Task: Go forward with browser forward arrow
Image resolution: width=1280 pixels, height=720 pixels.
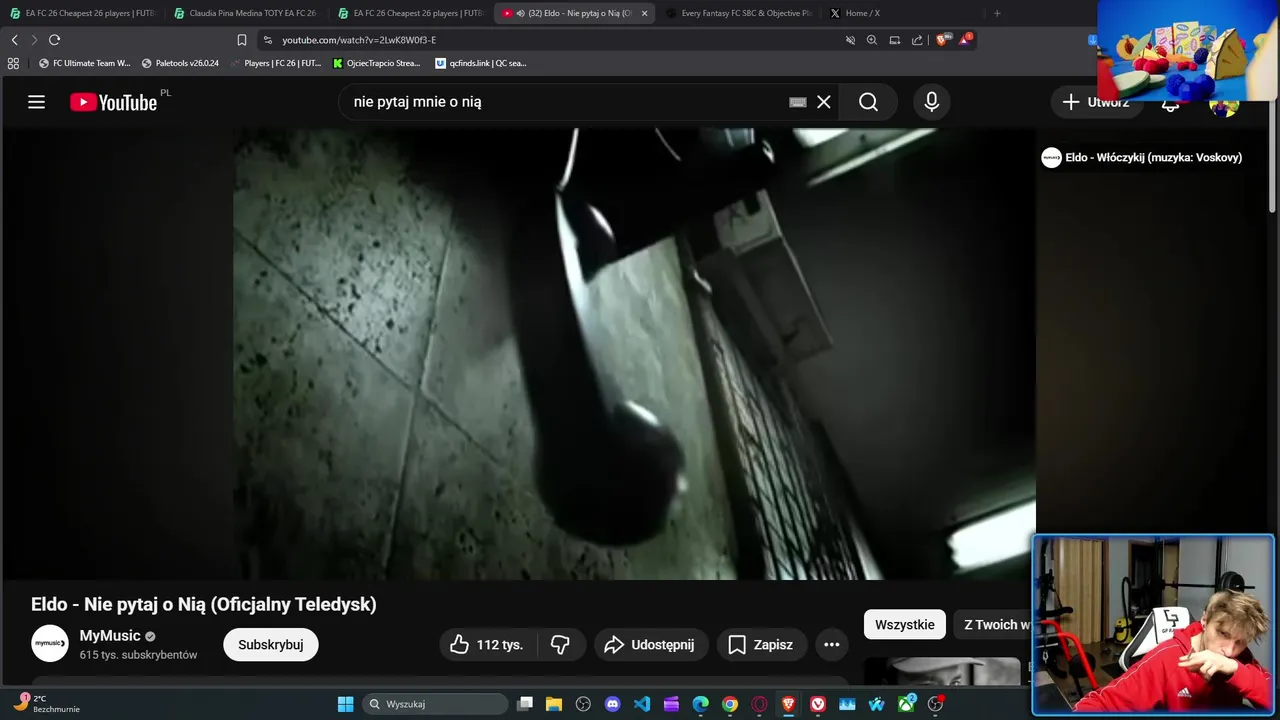Action: [34, 40]
